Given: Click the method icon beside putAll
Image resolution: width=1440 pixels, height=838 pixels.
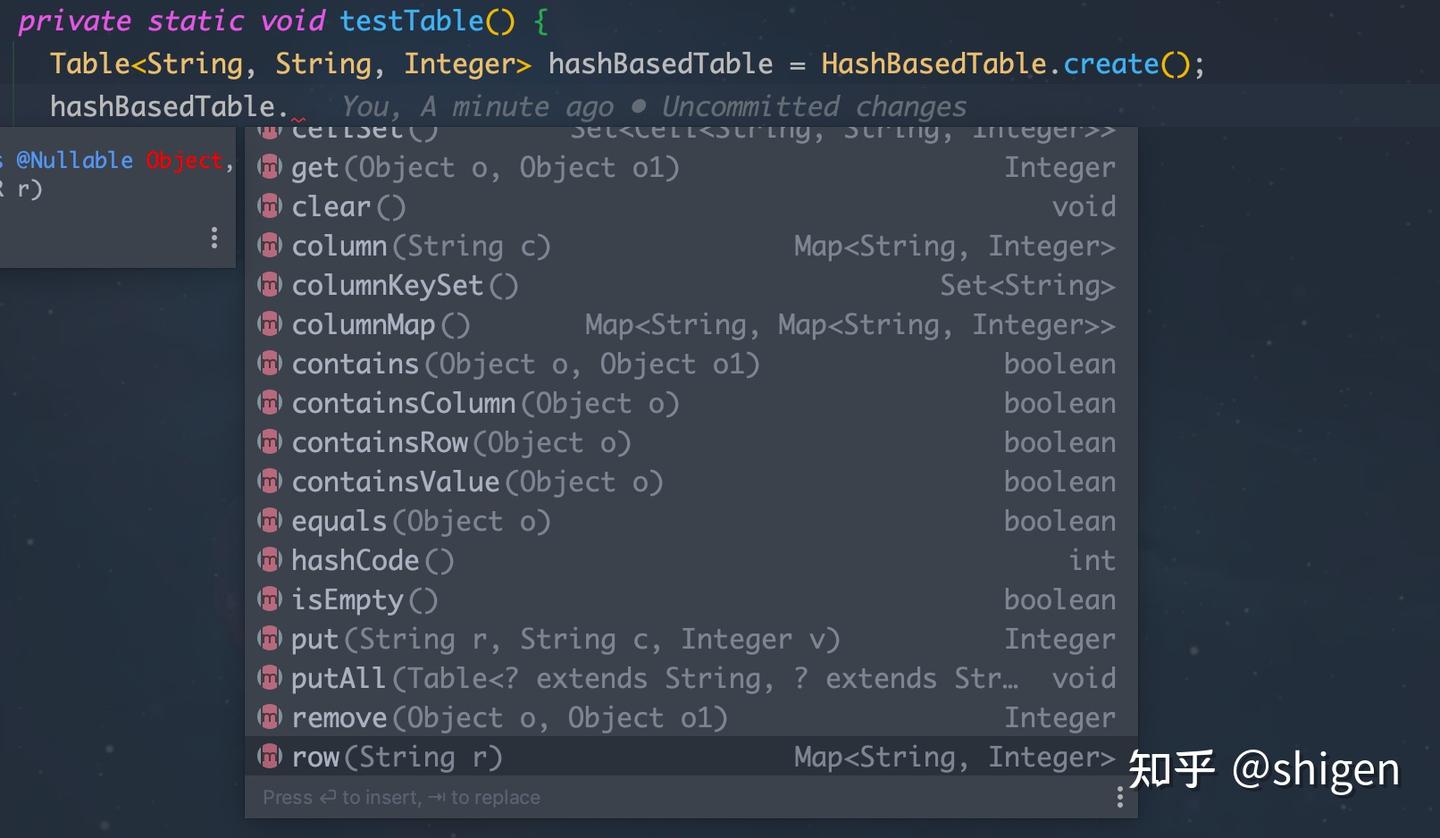Looking at the screenshot, I should point(270,679).
